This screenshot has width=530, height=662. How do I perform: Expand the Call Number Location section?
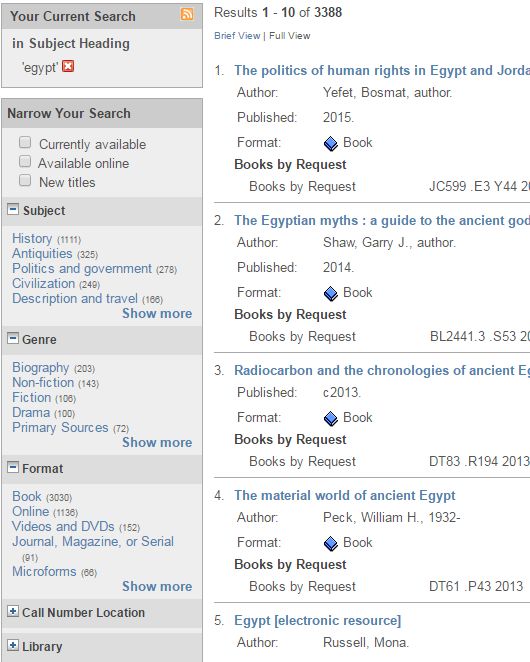pyautogui.click(x=13, y=611)
